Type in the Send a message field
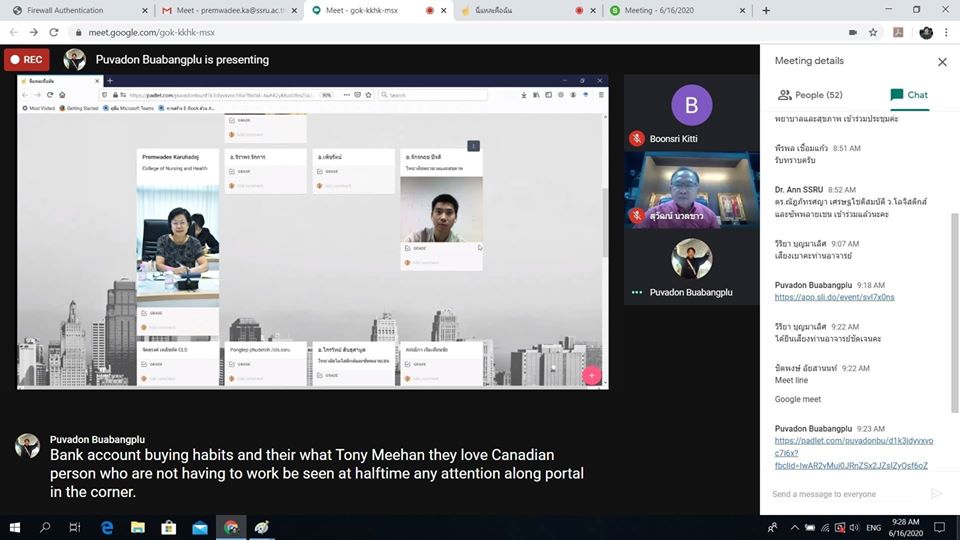960x540 pixels. click(845, 494)
